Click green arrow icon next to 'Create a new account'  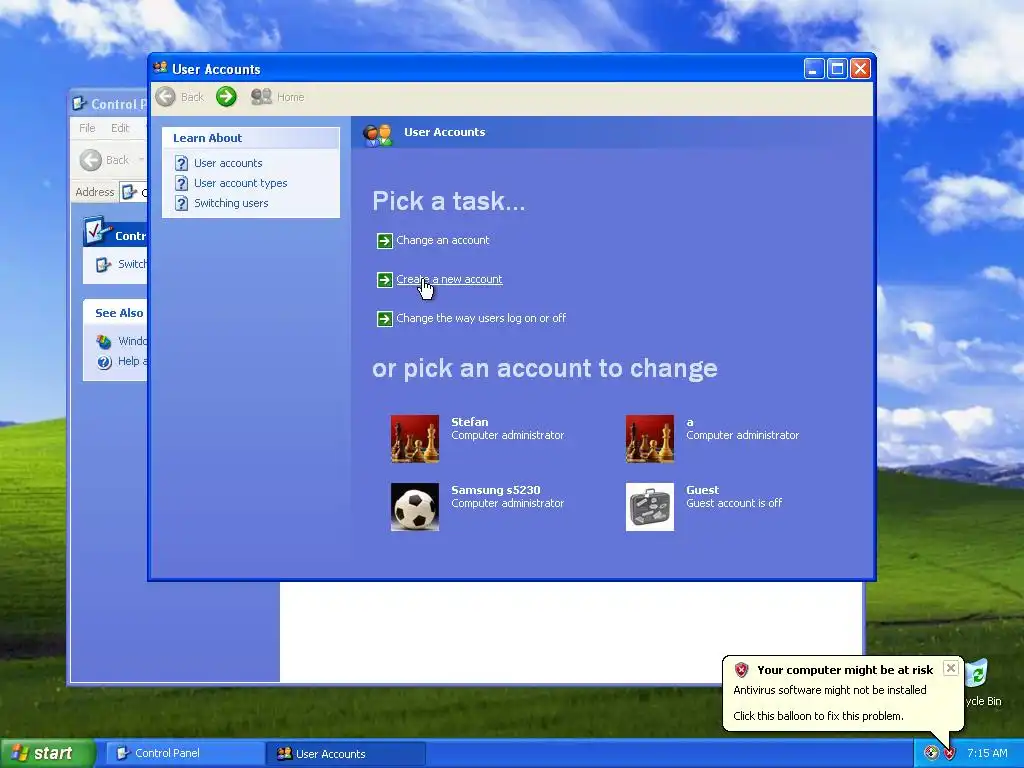tap(385, 280)
